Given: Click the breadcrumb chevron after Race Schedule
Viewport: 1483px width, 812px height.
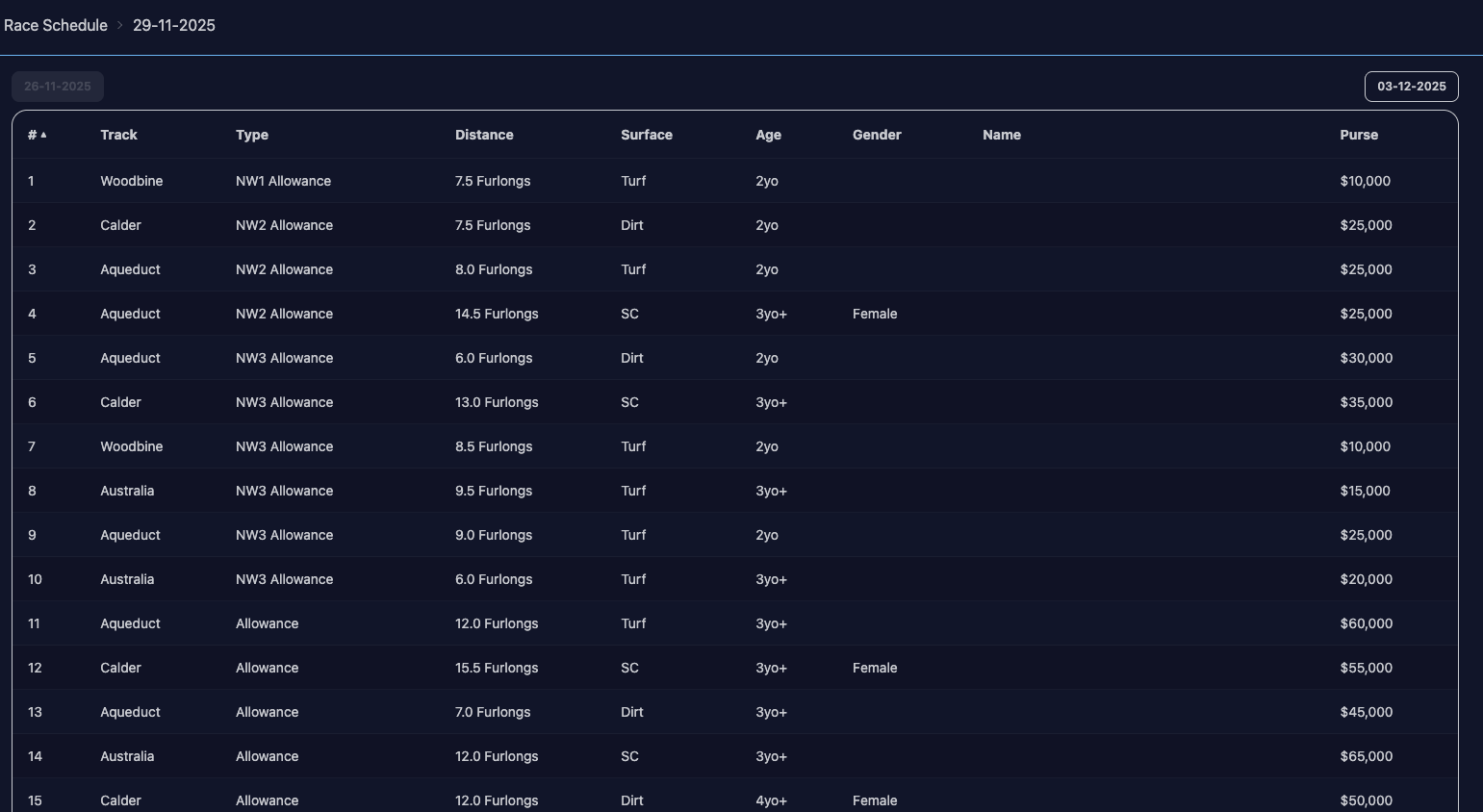Looking at the screenshot, I should pos(120,26).
